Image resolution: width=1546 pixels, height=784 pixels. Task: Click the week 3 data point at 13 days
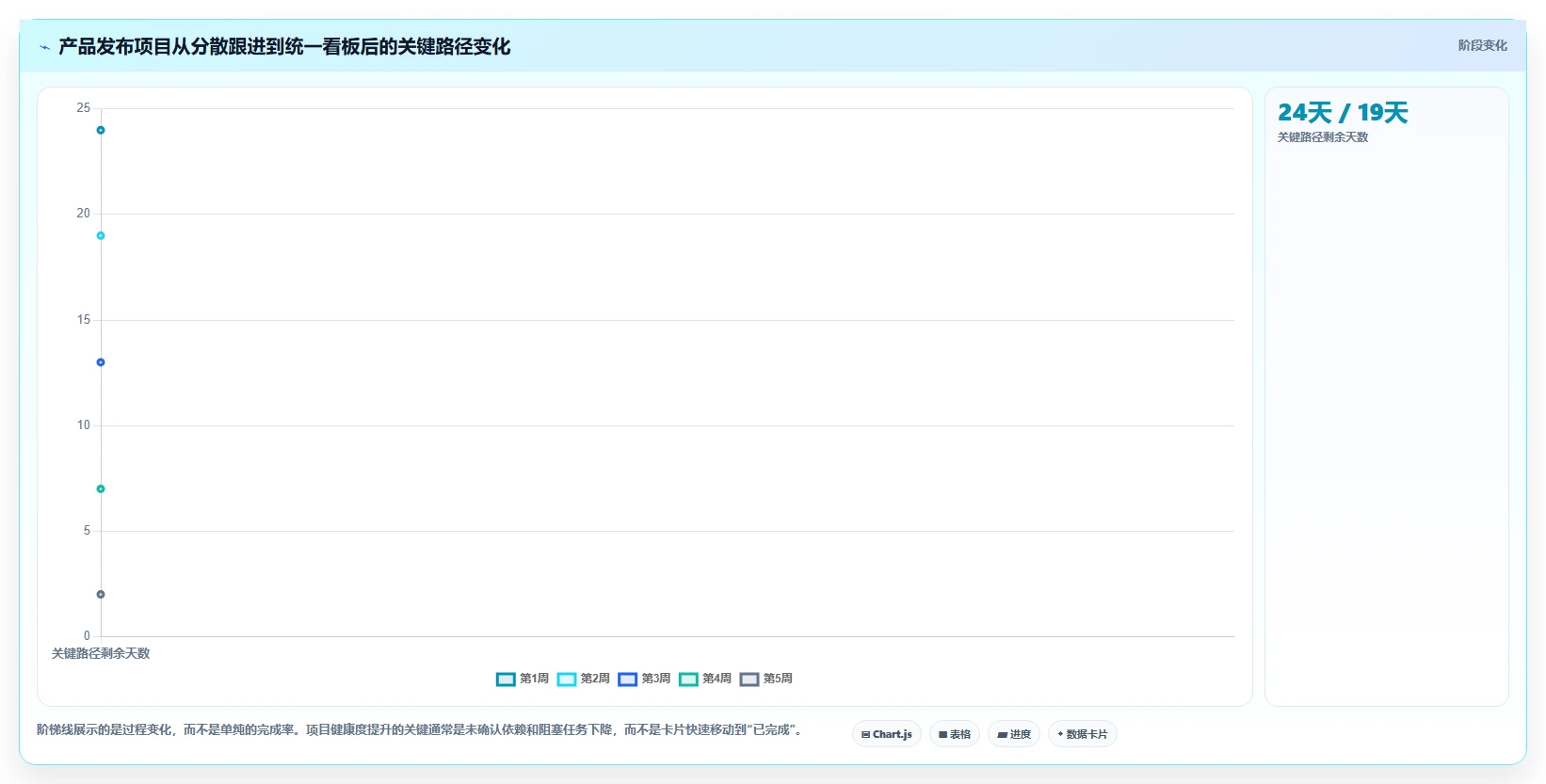(x=101, y=362)
